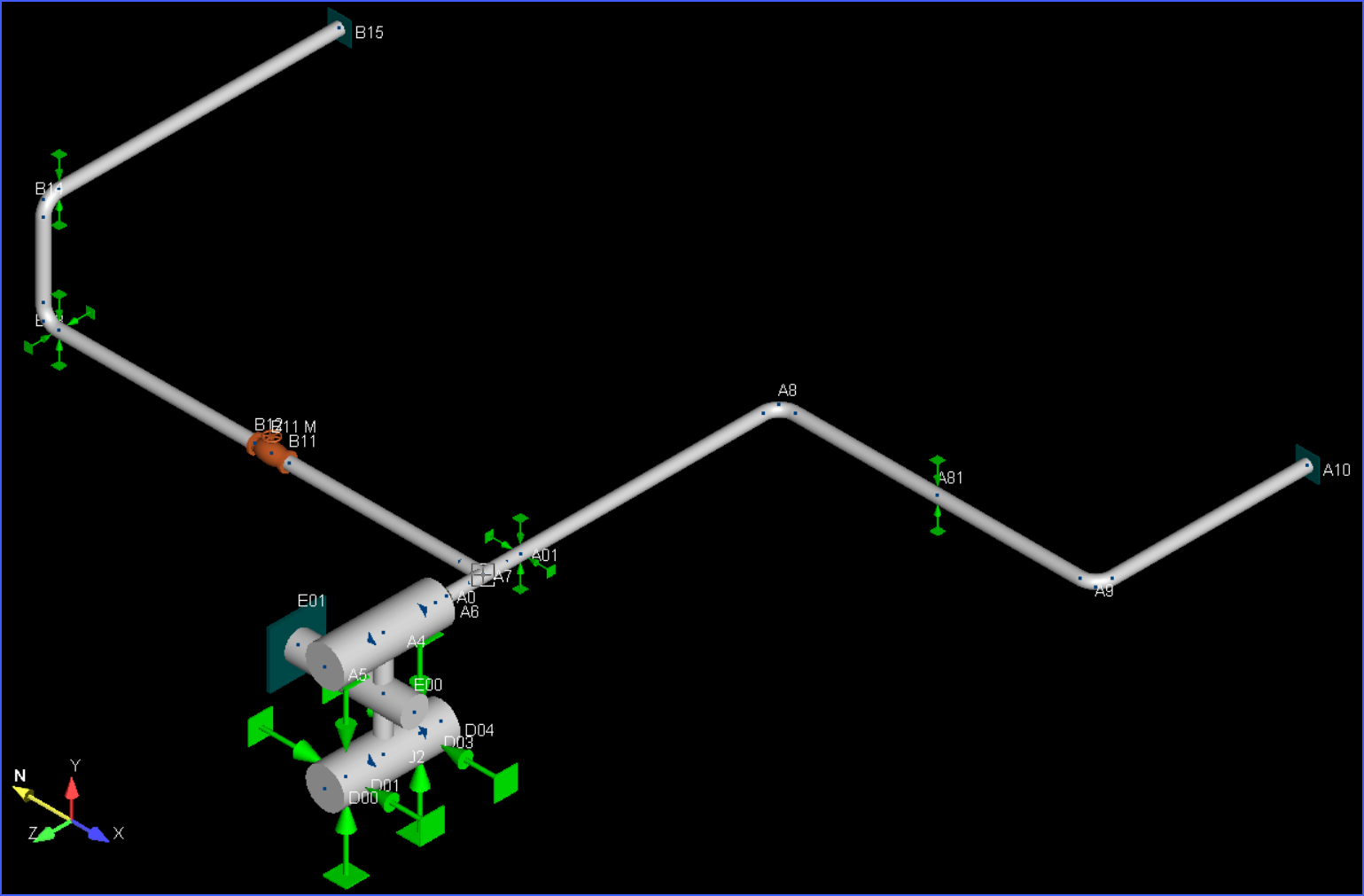Click the D01 node label
1364x896 pixels.
385,785
